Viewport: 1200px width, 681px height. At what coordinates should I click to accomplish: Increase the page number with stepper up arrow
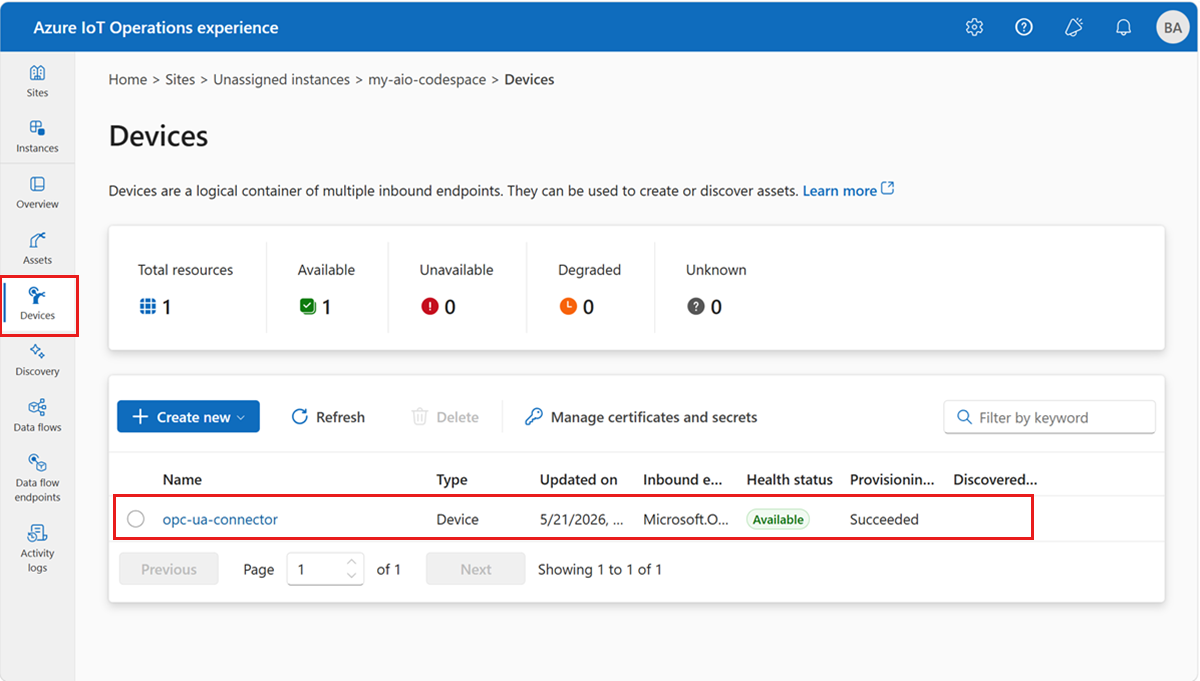[x=351, y=562]
